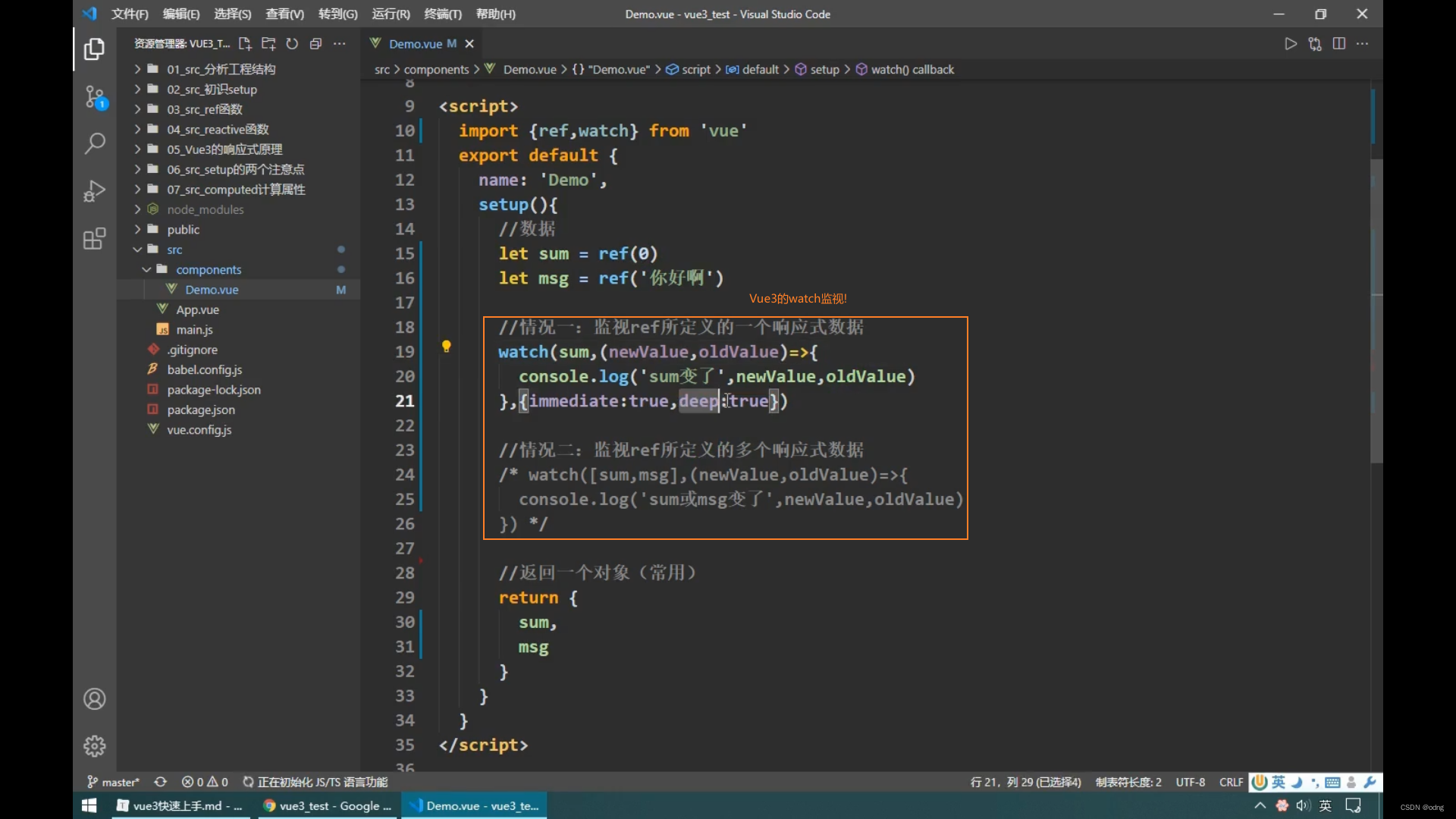Click the master branch in status bar
1456x819 pixels.
coord(113,782)
